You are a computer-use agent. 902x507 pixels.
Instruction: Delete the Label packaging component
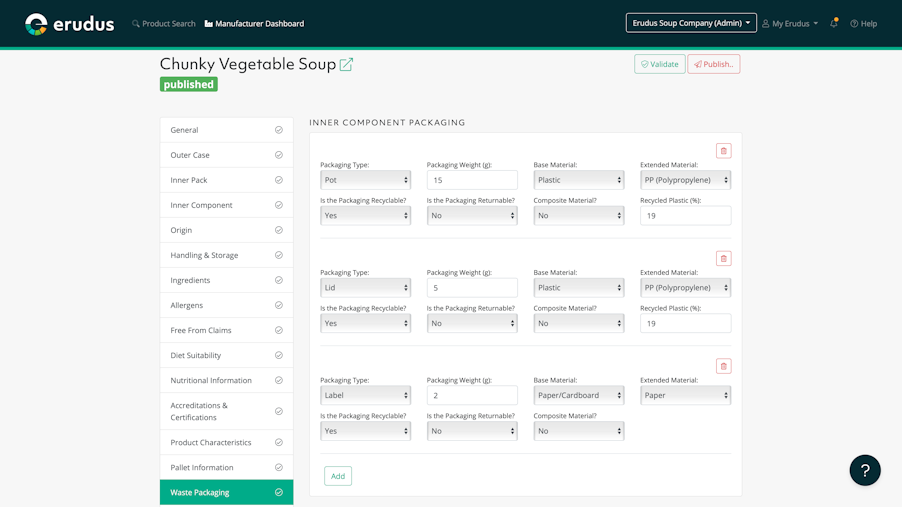(724, 366)
